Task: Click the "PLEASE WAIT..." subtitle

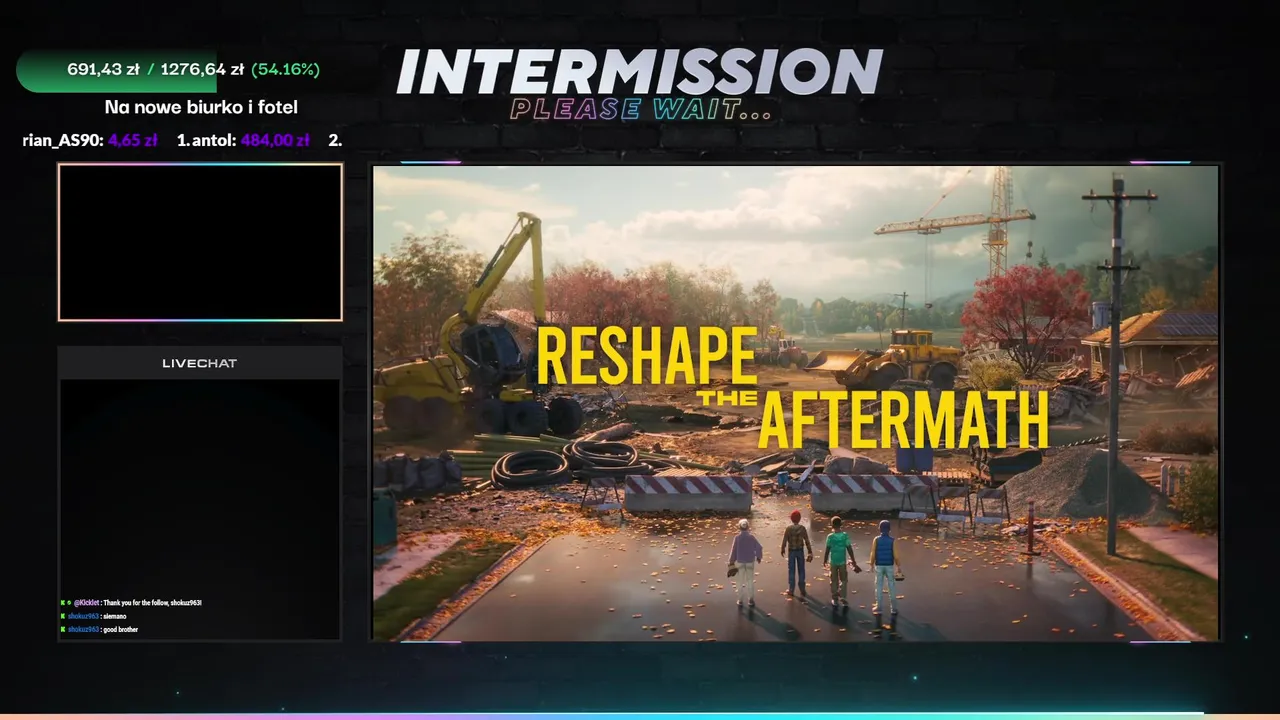Action: click(641, 109)
